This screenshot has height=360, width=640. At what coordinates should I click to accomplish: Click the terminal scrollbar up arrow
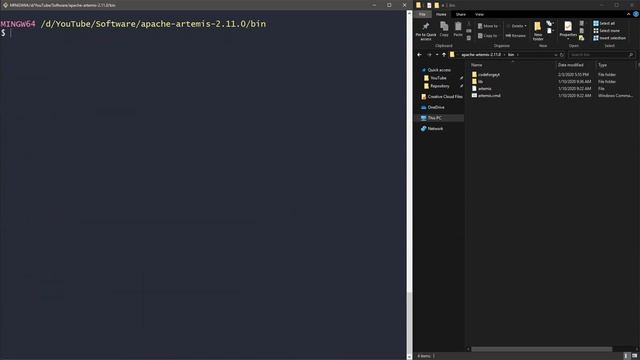tap(409, 13)
